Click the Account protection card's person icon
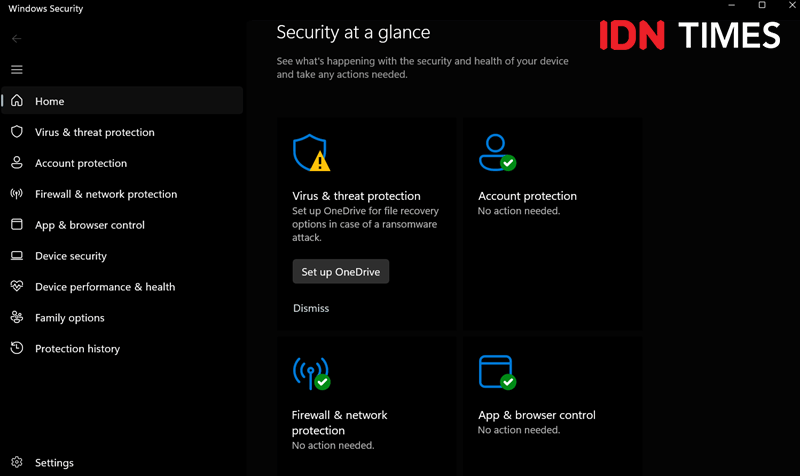Screen dimensions: 800x476 [497, 153]
